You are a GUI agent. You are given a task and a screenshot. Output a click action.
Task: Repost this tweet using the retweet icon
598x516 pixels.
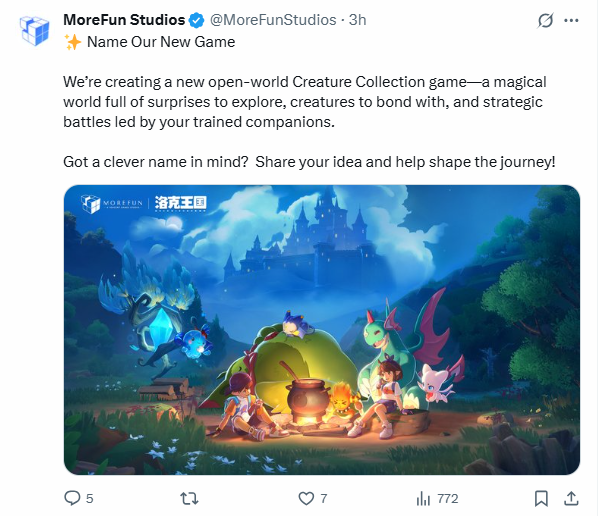click(x=189, y=498)
